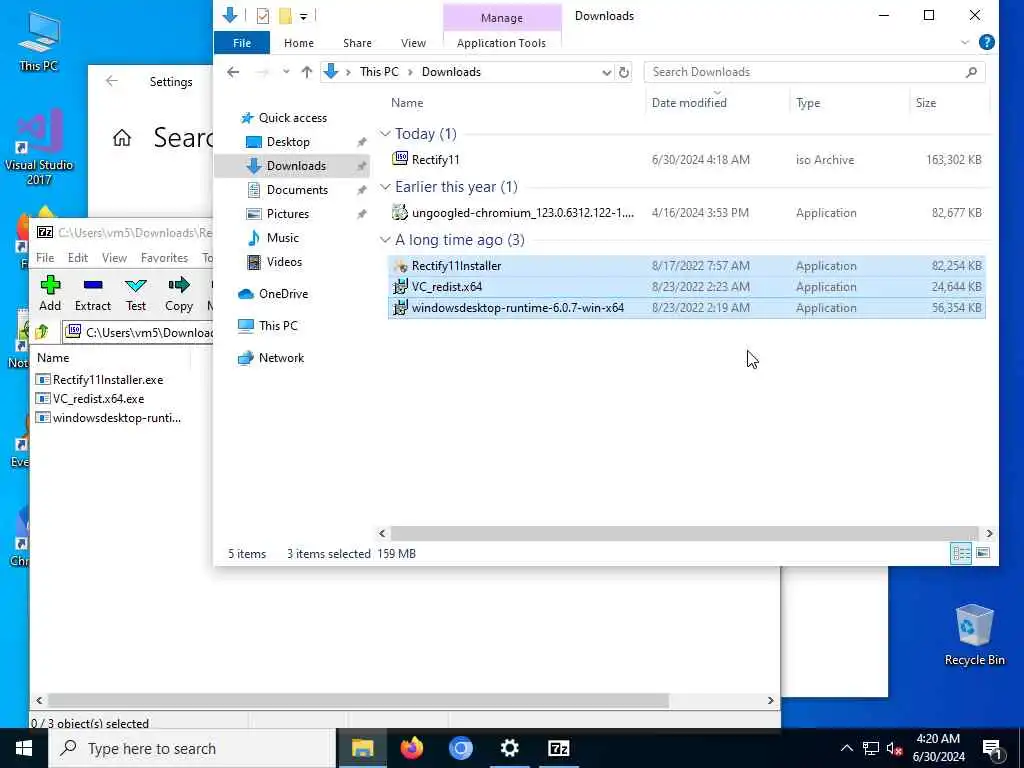Image resolution: width=1024 pixels, height=768 pixels.
Task: Expand address bar history dropdown
Action: pyautogui.click(x=607, y=72)
